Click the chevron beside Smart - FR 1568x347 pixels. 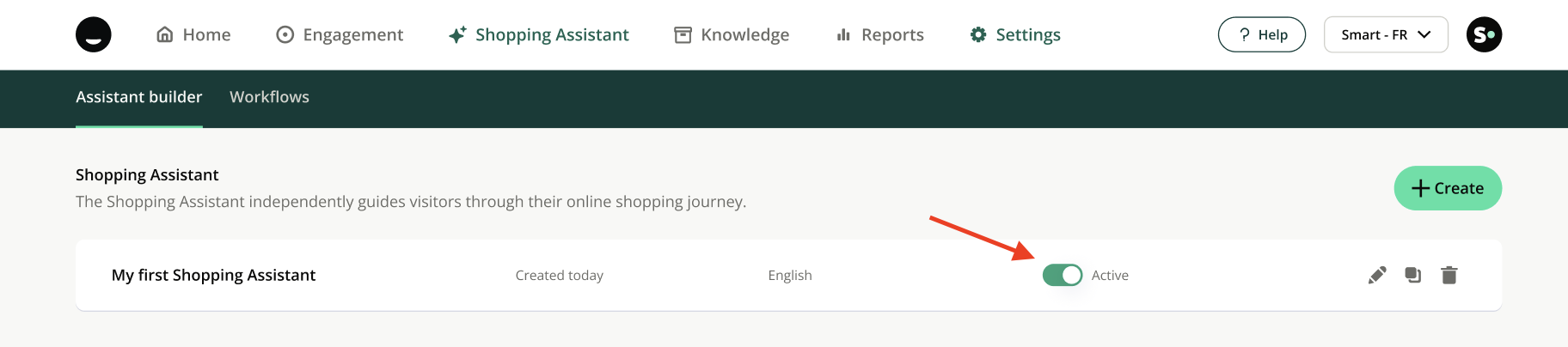click(x=1424, y=34)
